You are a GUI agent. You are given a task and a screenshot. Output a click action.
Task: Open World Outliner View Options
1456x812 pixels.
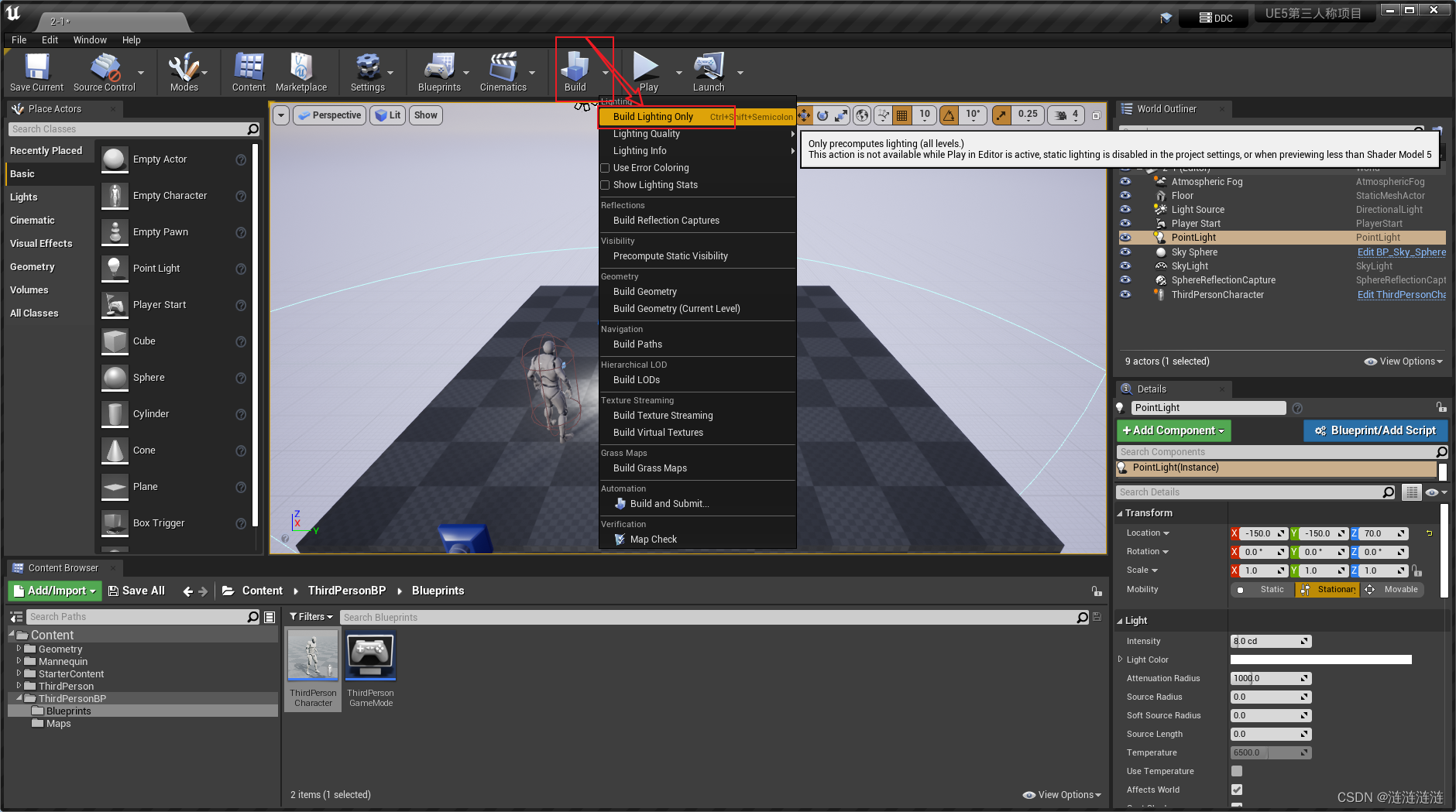coord(1403,361)
